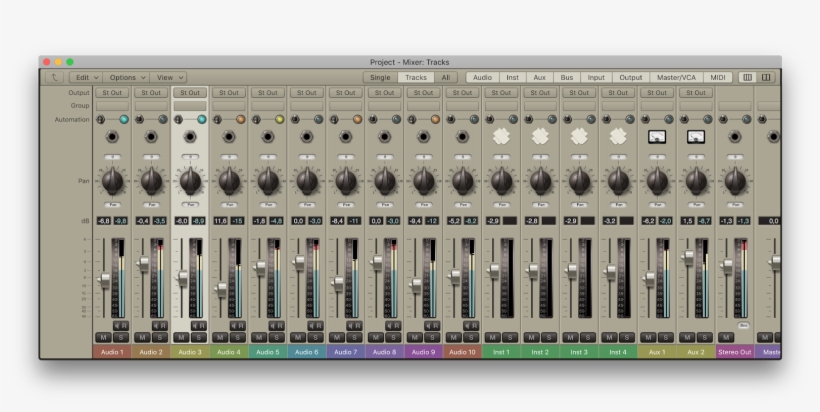Mute the Audio 1 channel
Viewport: 820px width, 412px height.
click(x=104, y=337)
